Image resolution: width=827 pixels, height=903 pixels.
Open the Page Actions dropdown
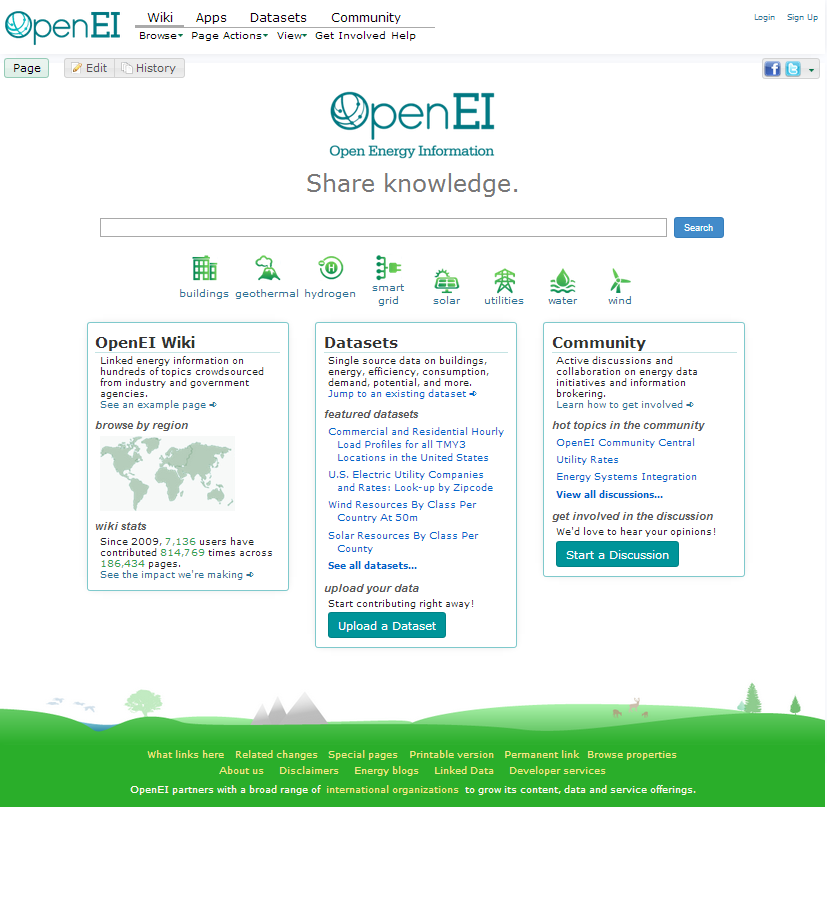click(230, 35)
